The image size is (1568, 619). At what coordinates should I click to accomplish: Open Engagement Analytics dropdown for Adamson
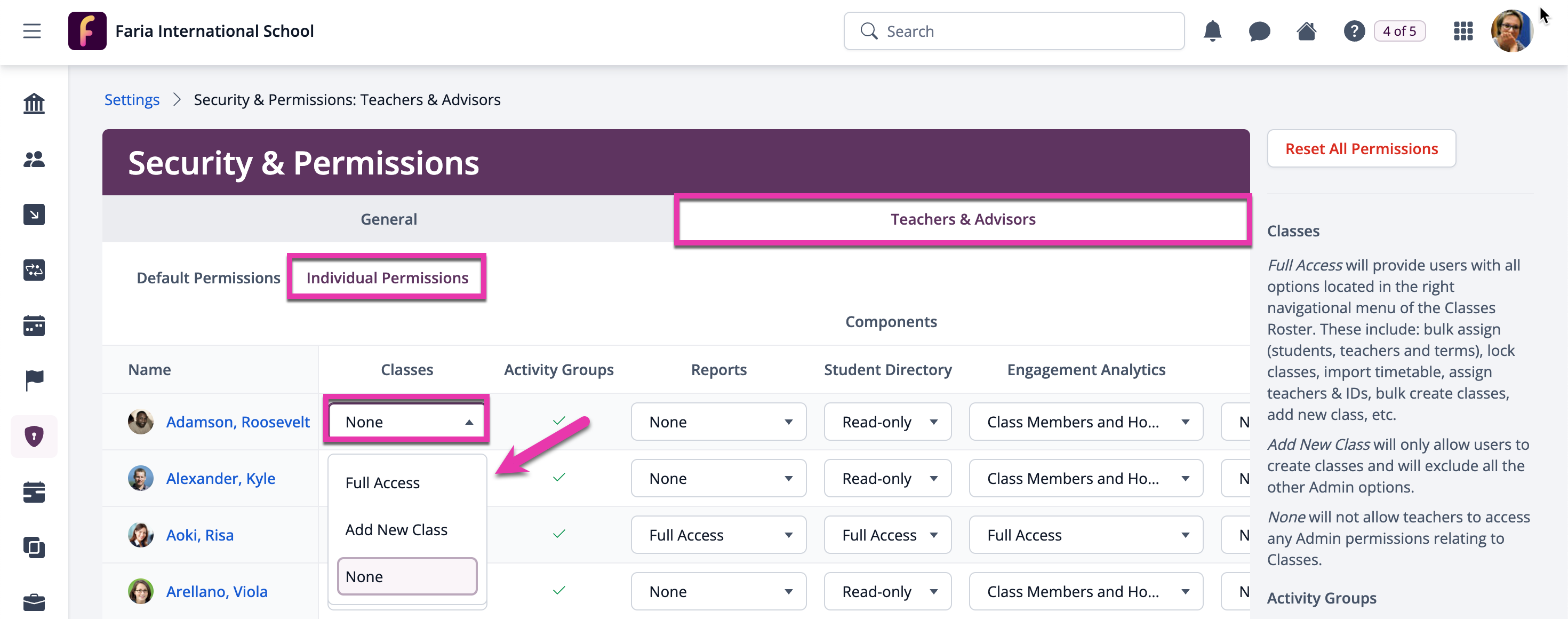[1086, 422]
